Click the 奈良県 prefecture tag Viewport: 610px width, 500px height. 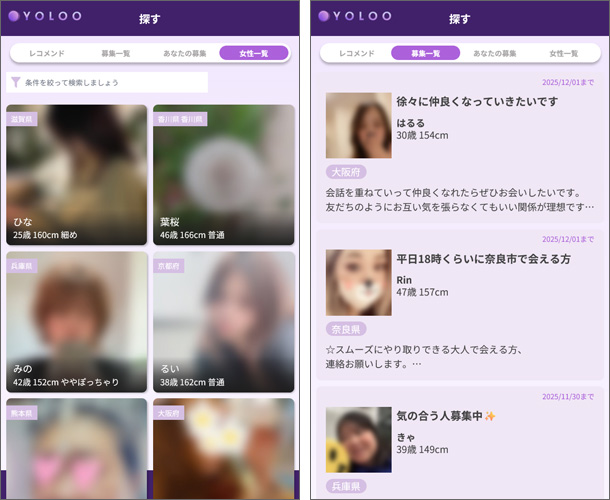coord(346,328)
